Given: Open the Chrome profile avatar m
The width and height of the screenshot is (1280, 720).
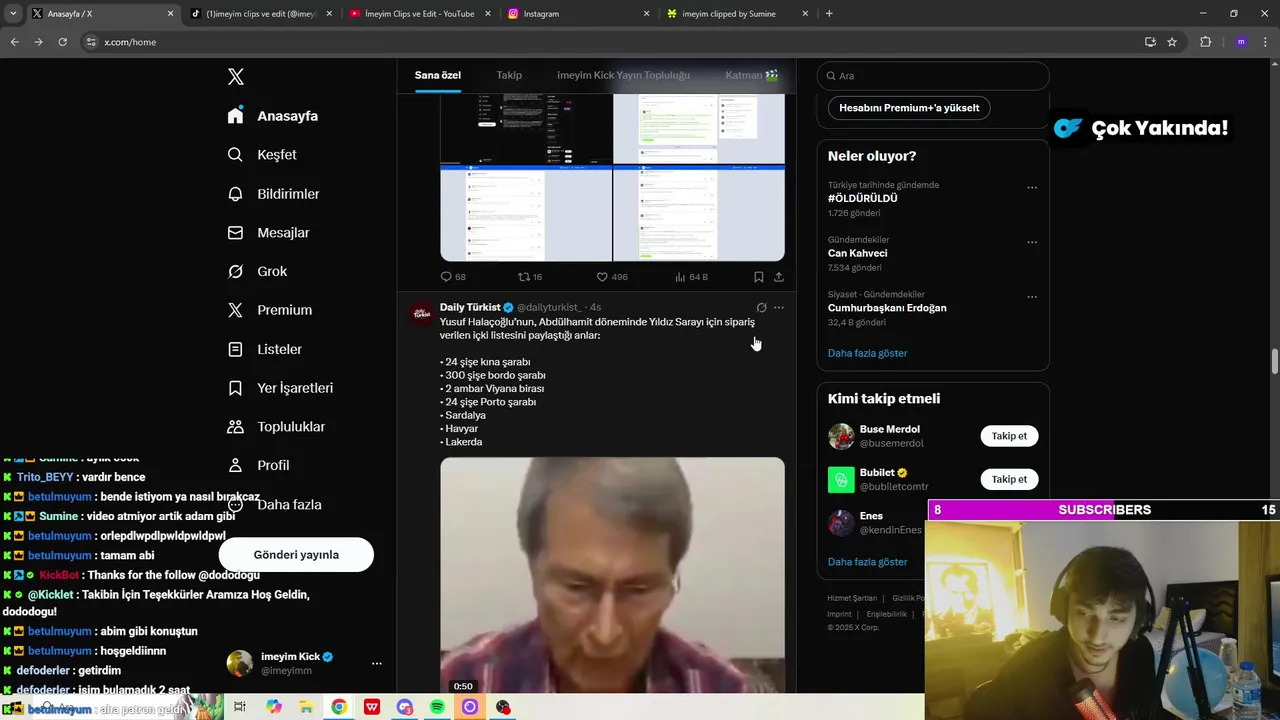Looking at the screenshot, I should point(1241,42).
